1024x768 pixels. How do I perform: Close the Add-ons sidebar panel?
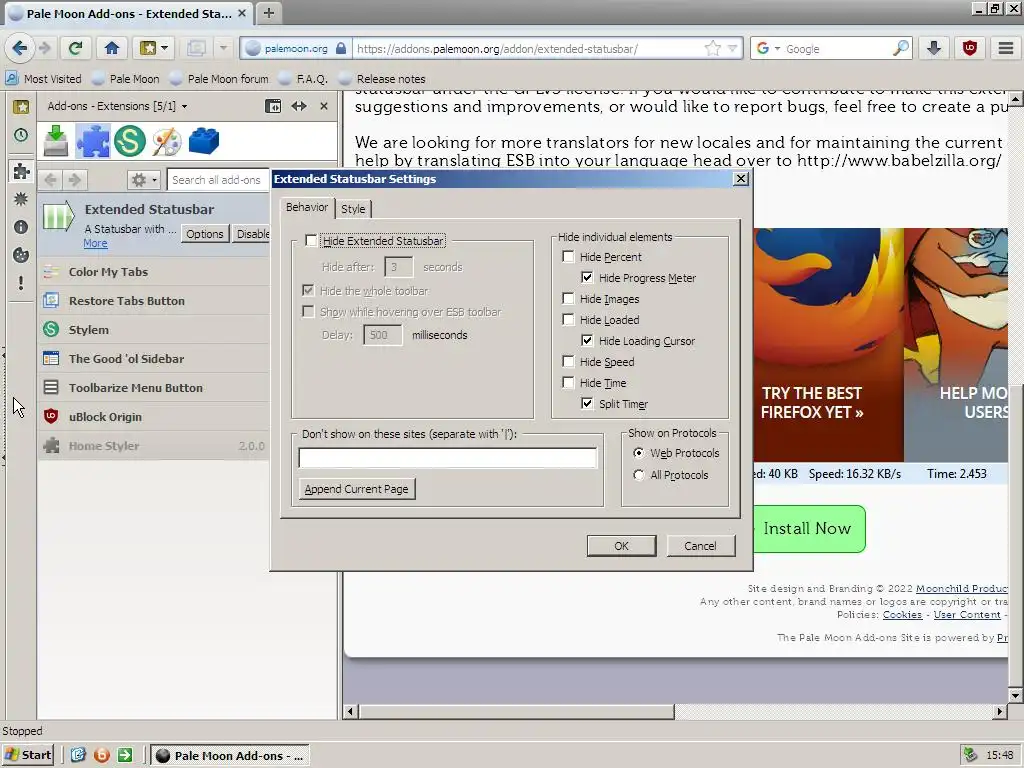click(324, 106)
